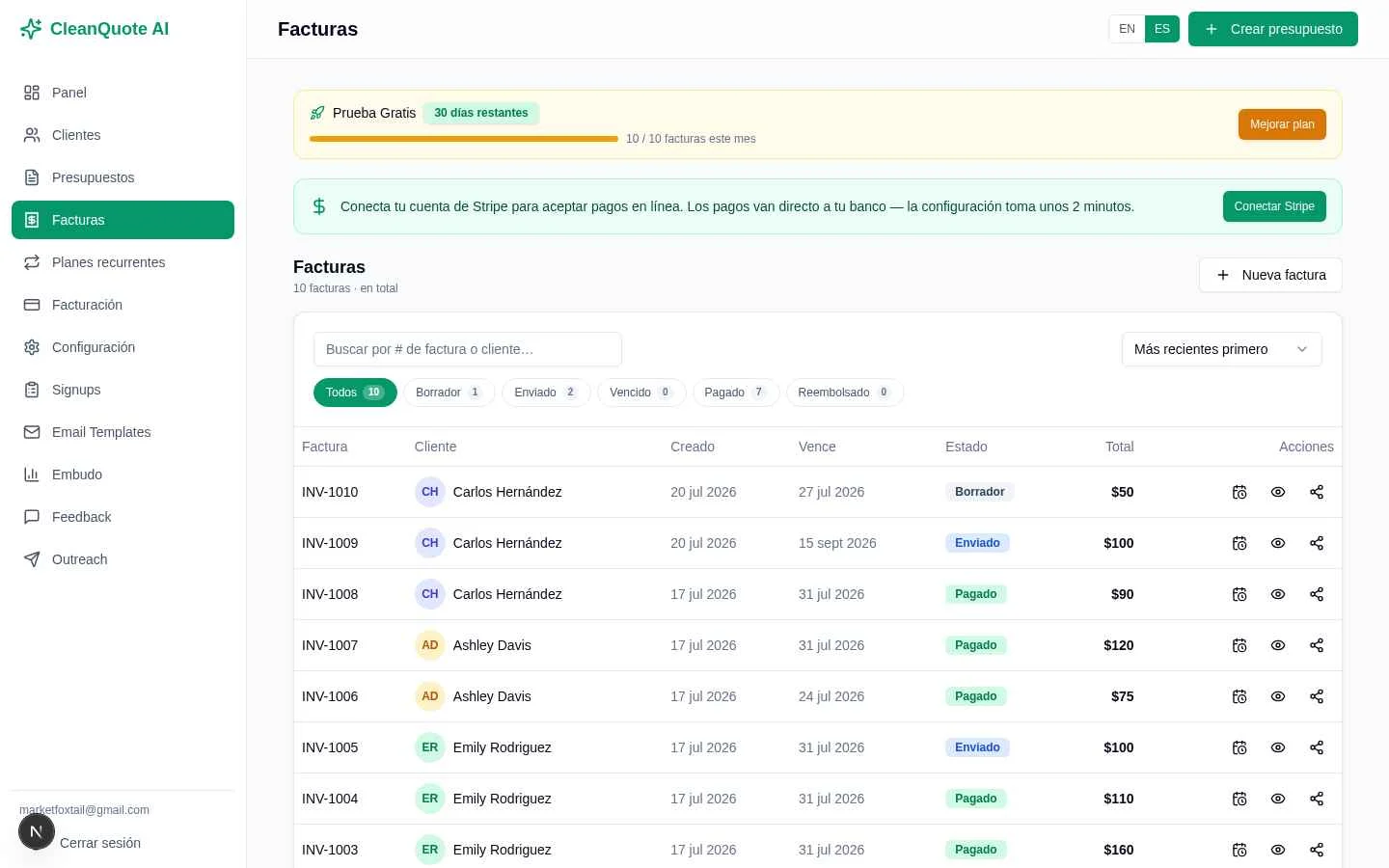Viewport: 1389px width, 868px height.
Task: Click the calendar-clock icon for INV-1004
Action: pos(1239,799)
